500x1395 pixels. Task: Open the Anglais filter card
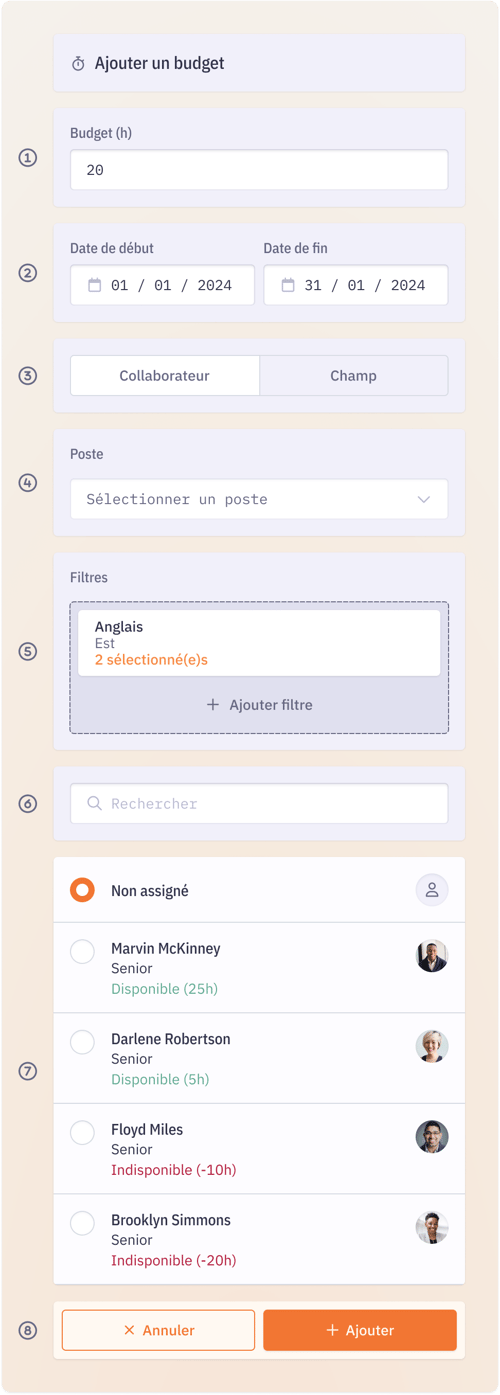pos(259,643)
